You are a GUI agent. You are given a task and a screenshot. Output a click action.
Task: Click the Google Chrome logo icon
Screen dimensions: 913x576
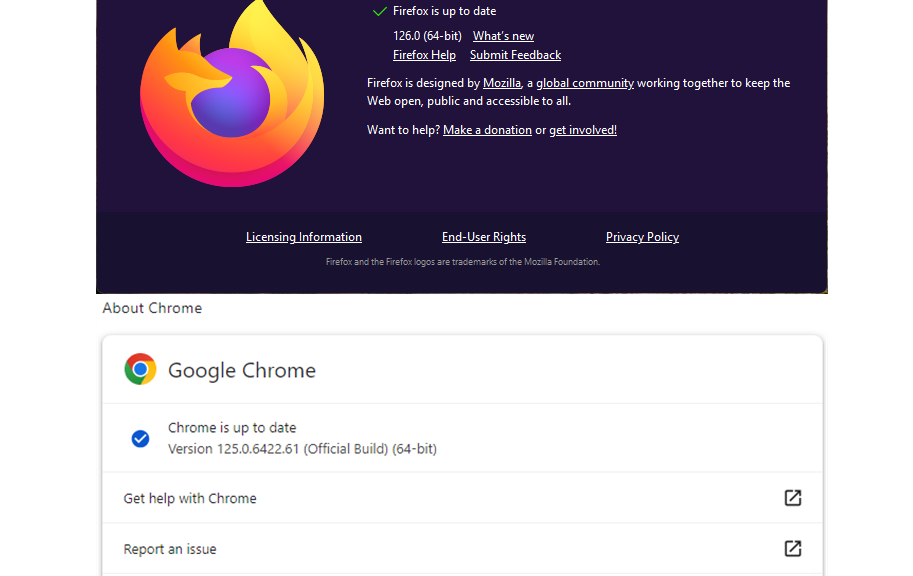[140, 369]
